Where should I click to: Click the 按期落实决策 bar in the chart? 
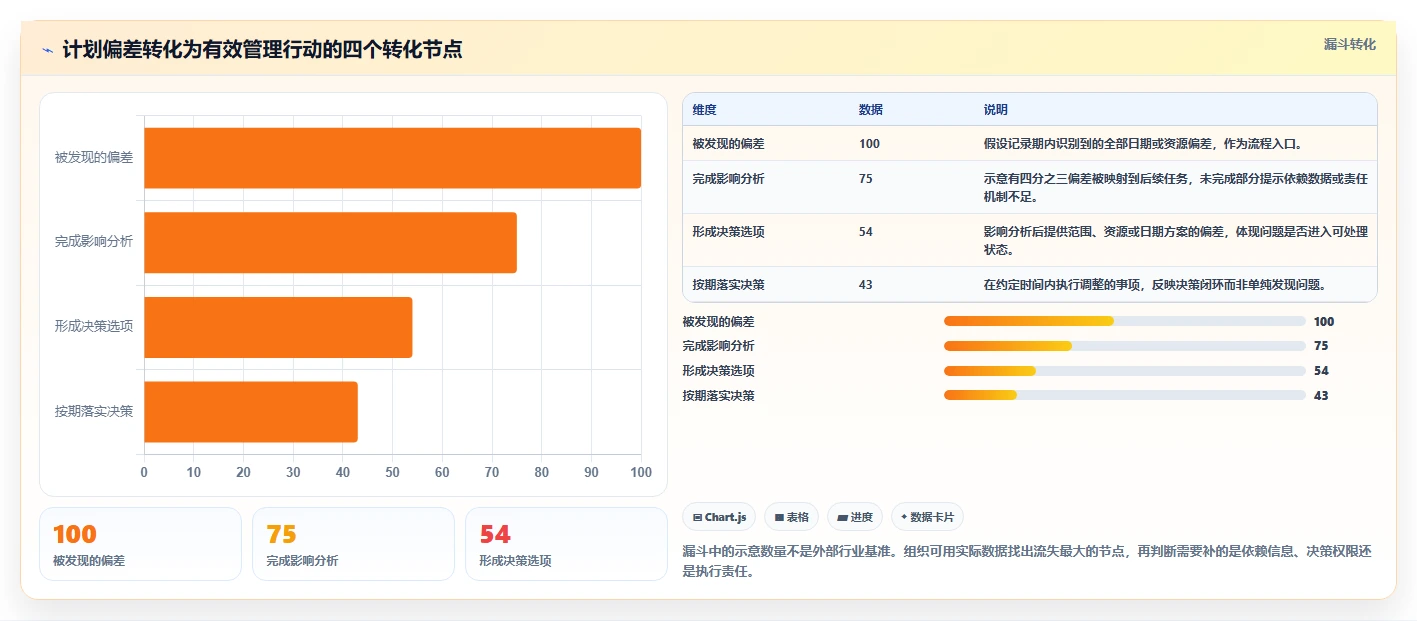[x=251, y=411]
